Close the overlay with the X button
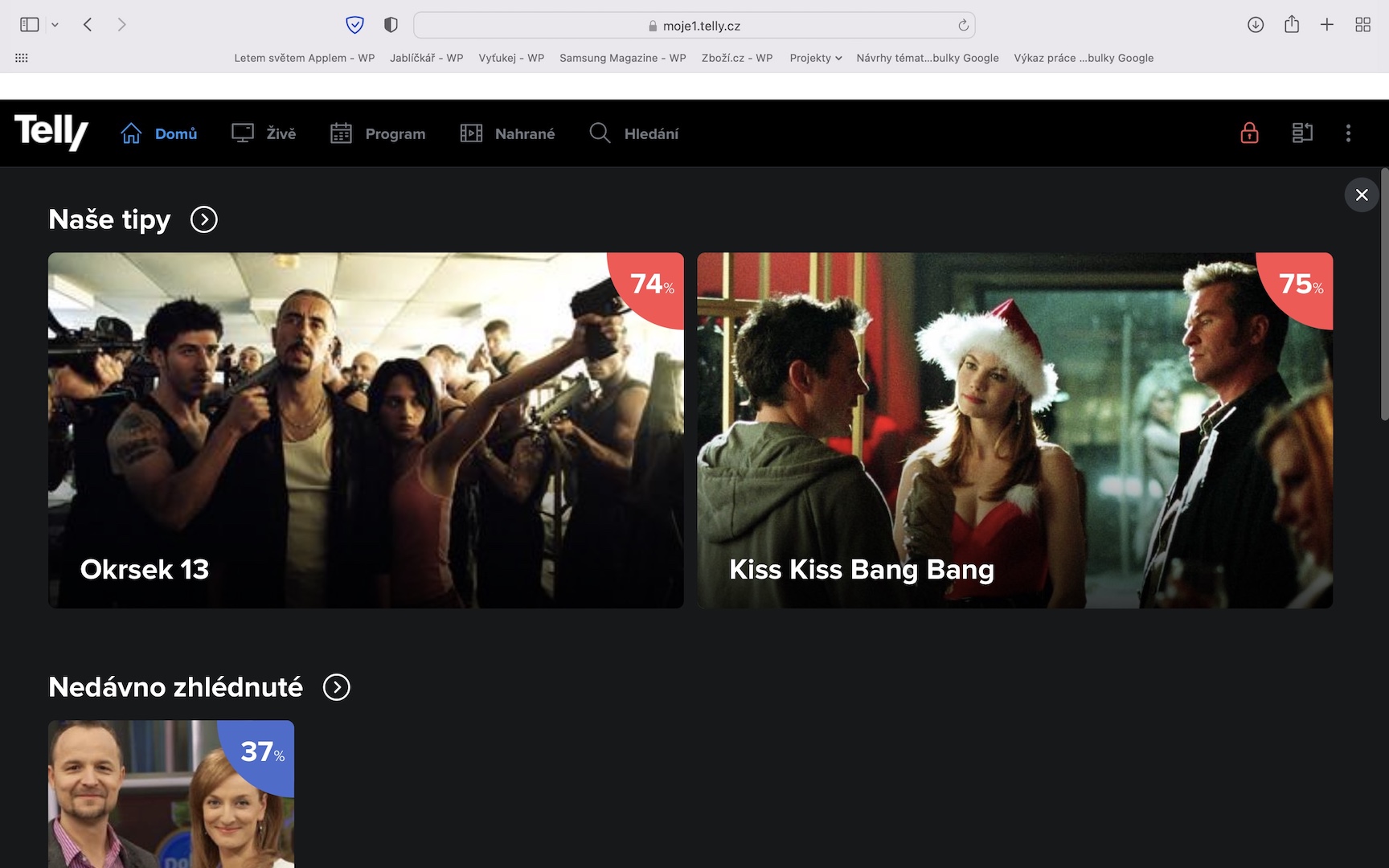1389x868 pixels. [1362, 194]
